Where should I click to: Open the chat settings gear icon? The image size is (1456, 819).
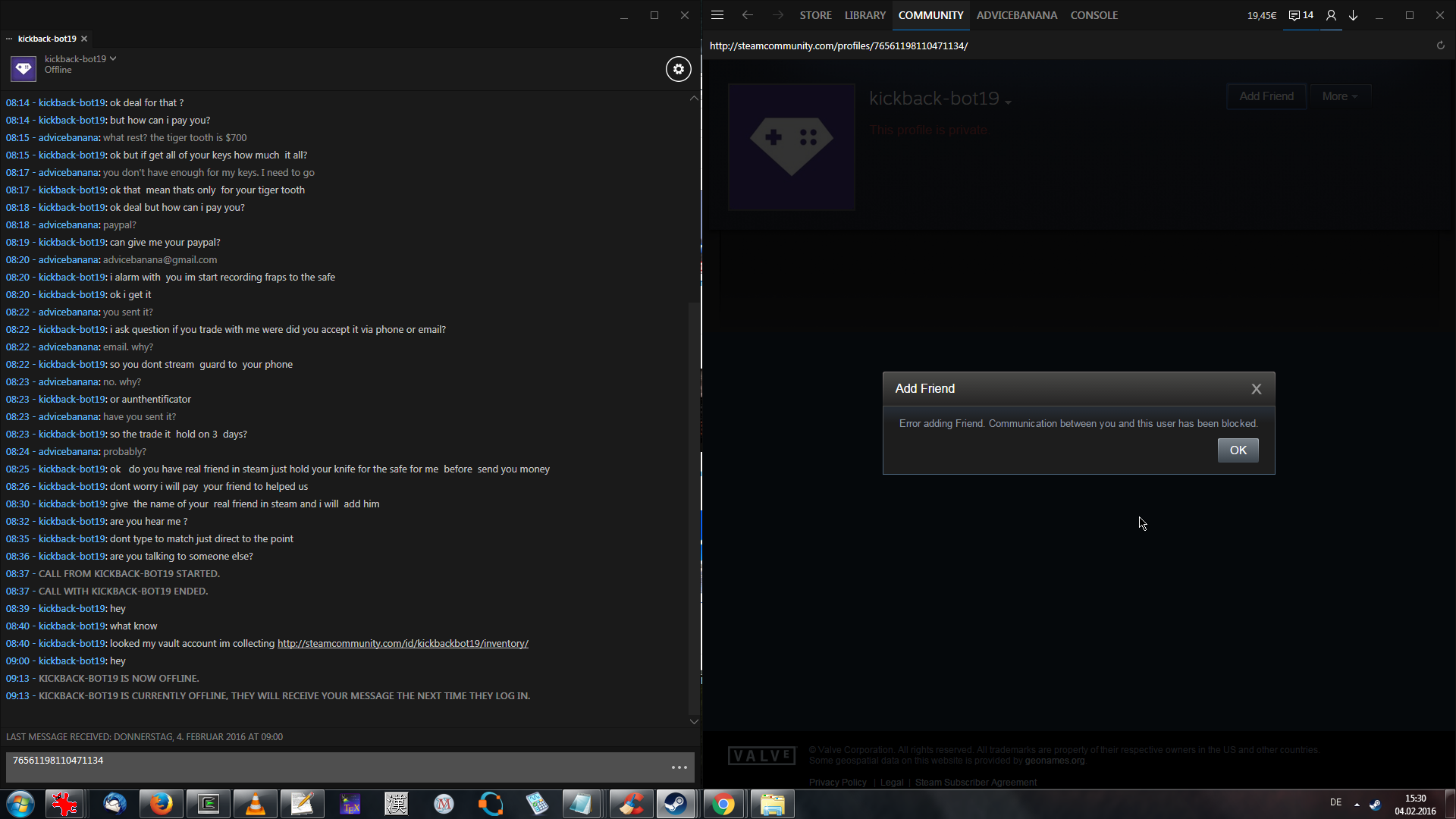[x=679, y=69]
